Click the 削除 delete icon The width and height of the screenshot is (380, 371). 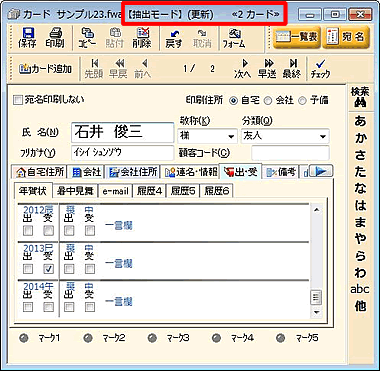pos(142,38)
